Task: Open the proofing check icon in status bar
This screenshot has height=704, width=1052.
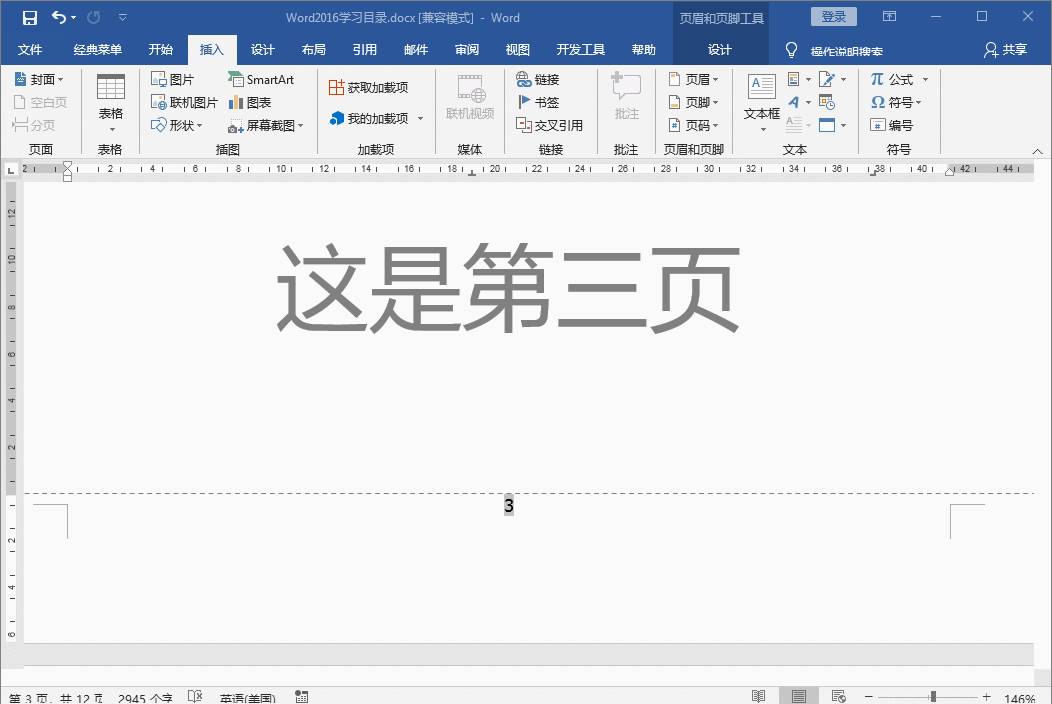Action: coord(195,697)
